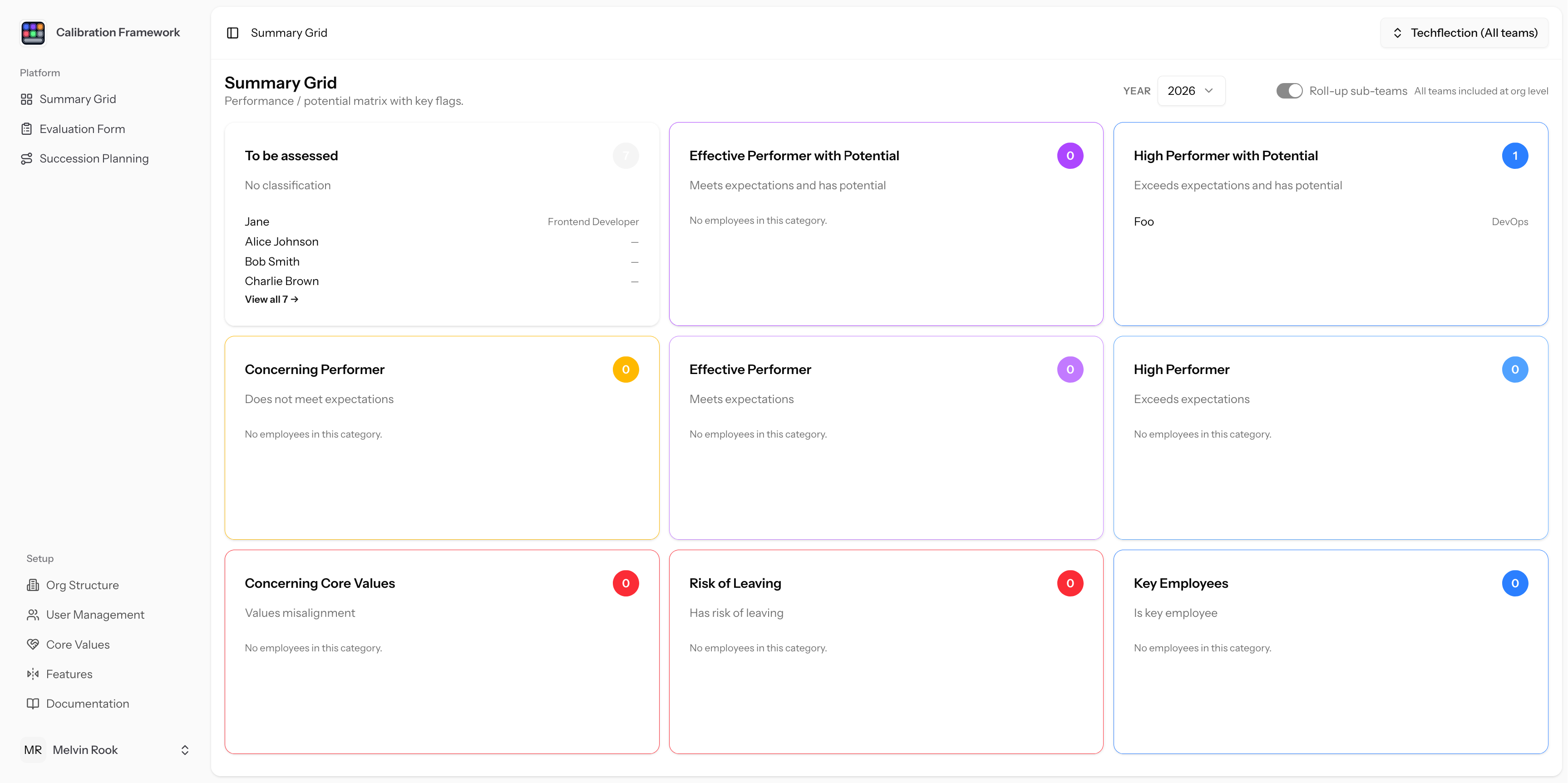Click the To be assessed card heading
Viewport: 1568px width, 783px height.
tap(291, 156)
